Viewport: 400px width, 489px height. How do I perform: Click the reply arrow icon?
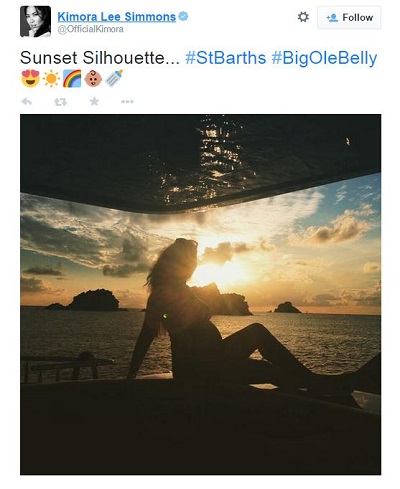(x=26, y=101)
